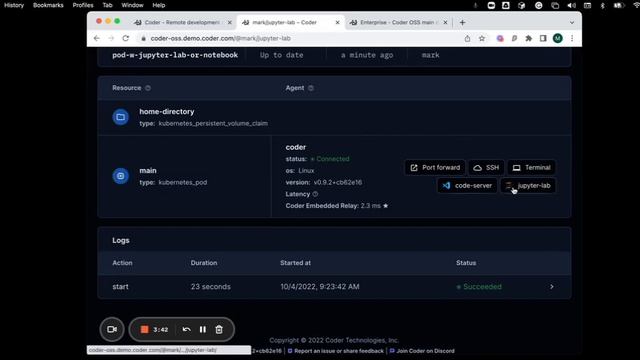Click the extension icon beside the star
This screenshot has width=640, height=360.
click(500, 38)
